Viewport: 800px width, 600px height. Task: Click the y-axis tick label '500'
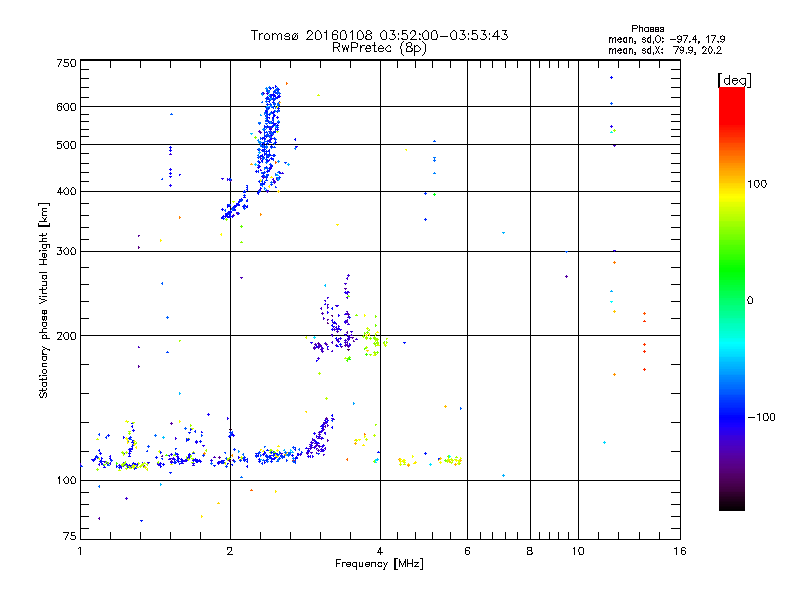coord(66,145)
